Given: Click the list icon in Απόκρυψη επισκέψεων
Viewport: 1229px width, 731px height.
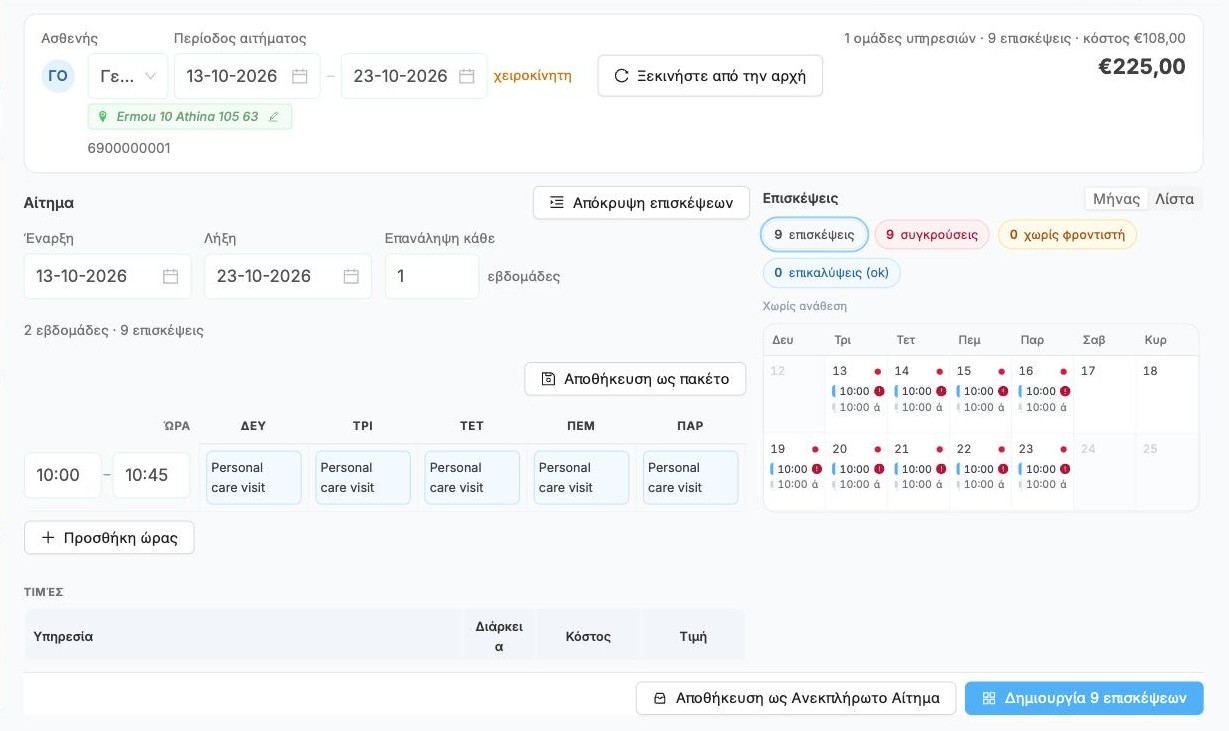Looking at the screenshot, I should pos(557,202).
